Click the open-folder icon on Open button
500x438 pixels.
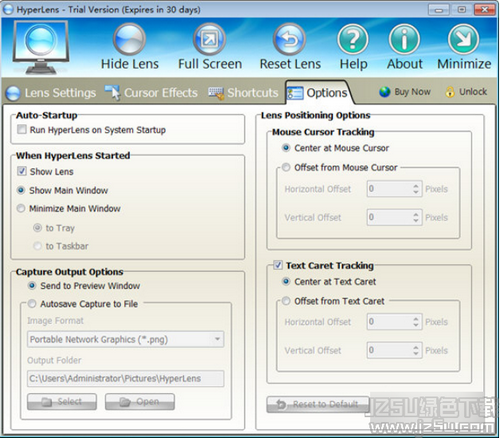(x=125, y=402)
